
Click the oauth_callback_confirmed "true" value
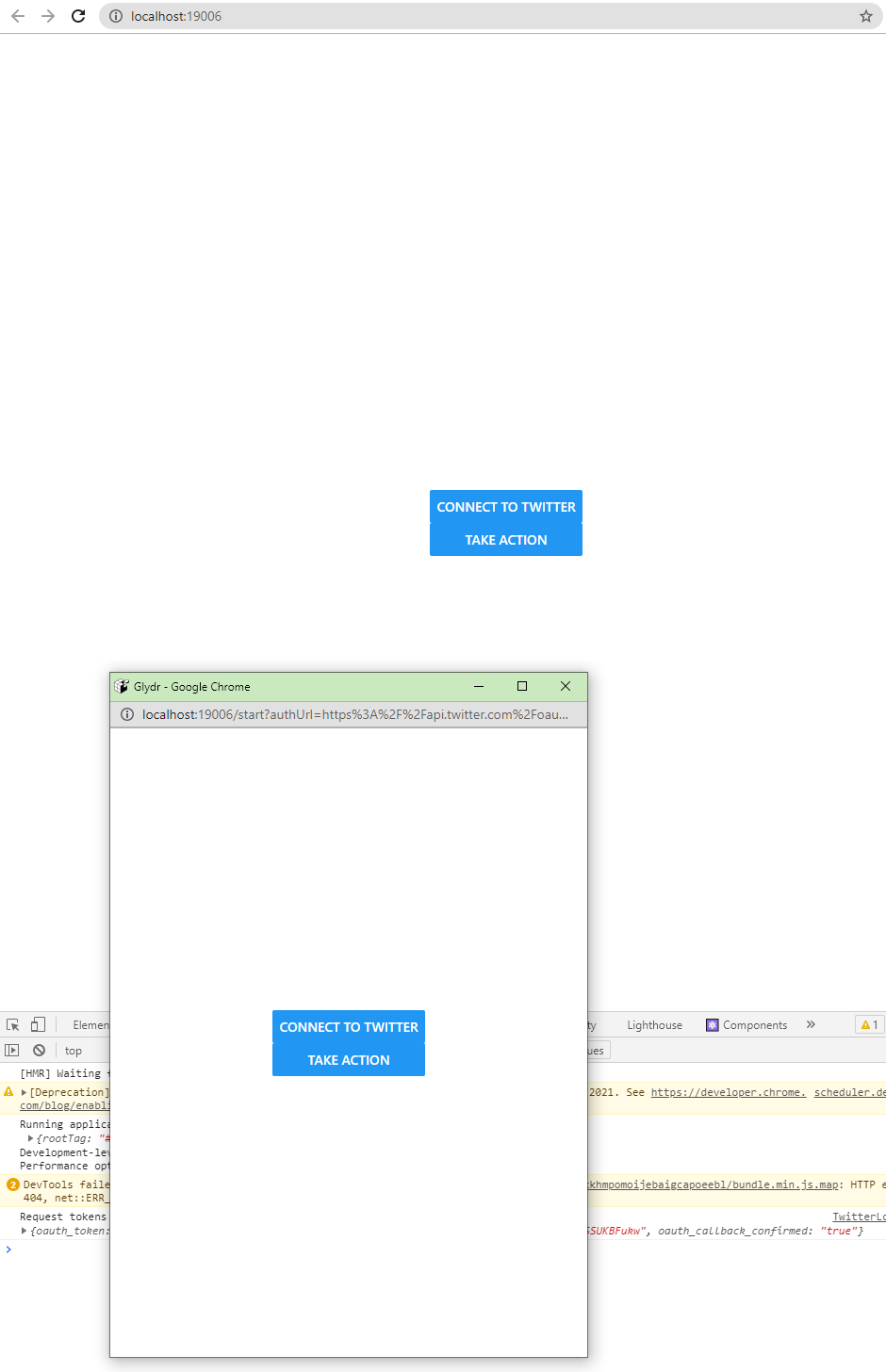pyautogui.click(x=839, y=1231)
